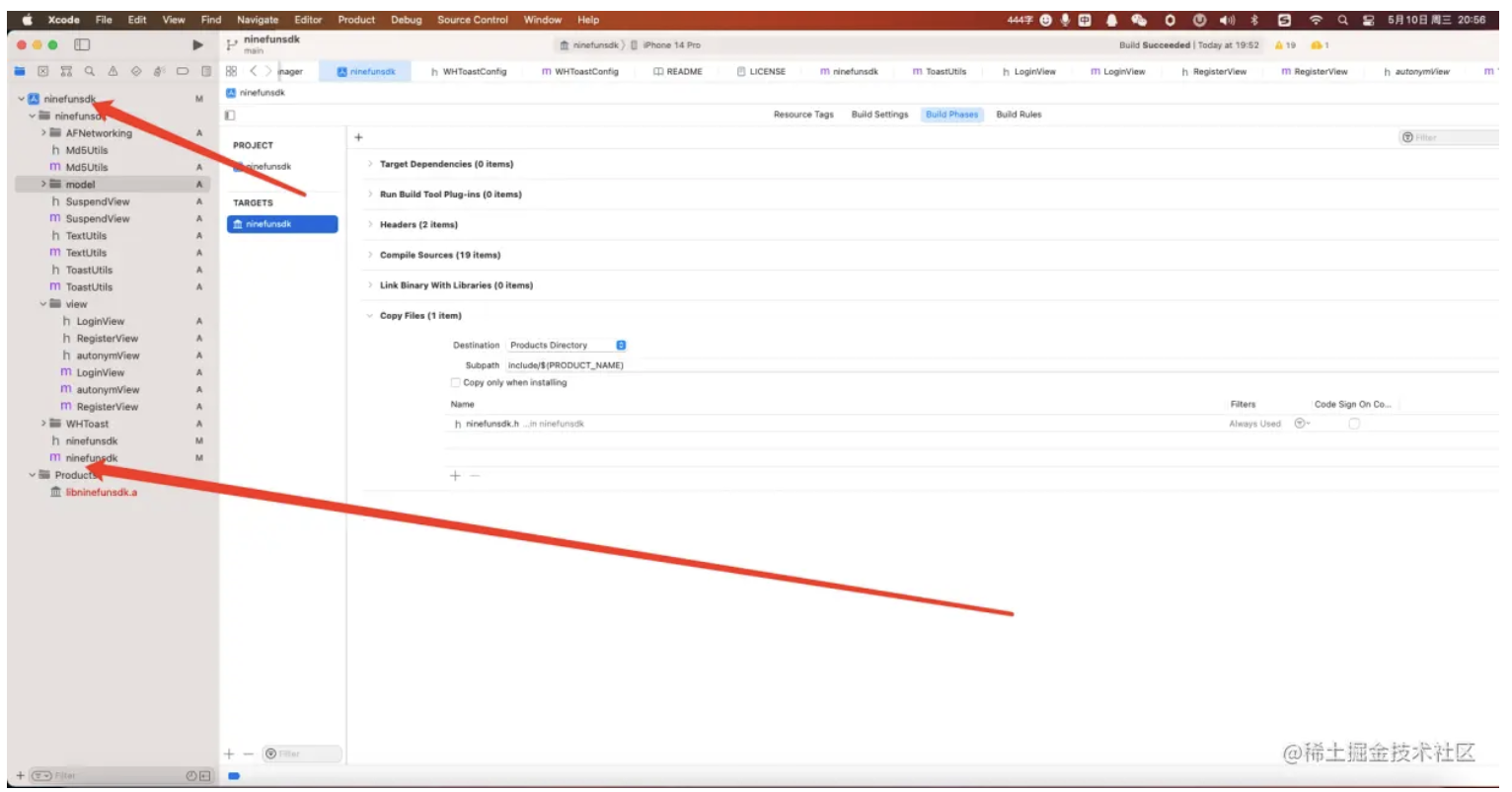Screen dimensions: 1512x792
Task: Expand Run Build Tool Plug-ins section
Action: point(370,195)
